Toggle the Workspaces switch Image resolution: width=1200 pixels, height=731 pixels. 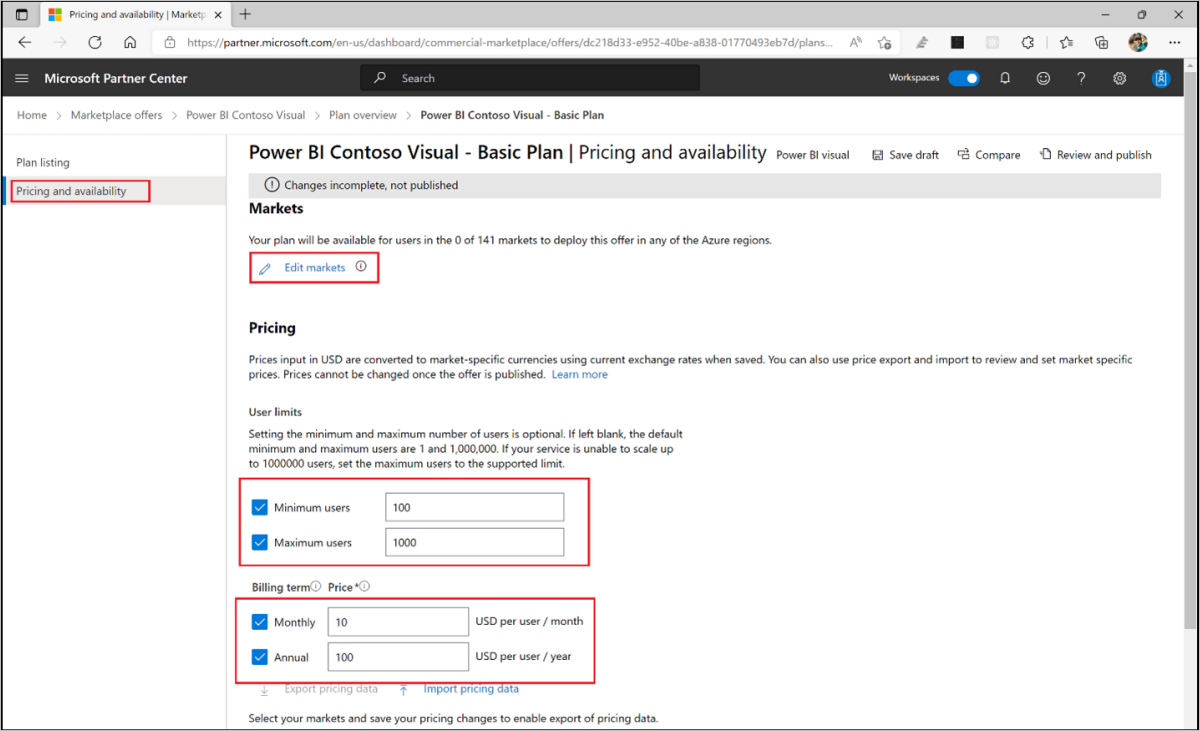pyautogui.click(x=964, y=78)
